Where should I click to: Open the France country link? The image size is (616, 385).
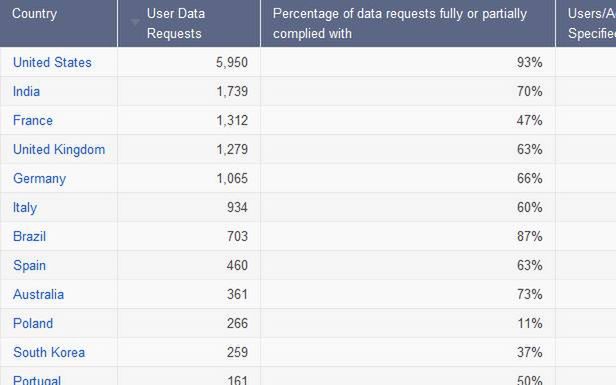[33, 121]
